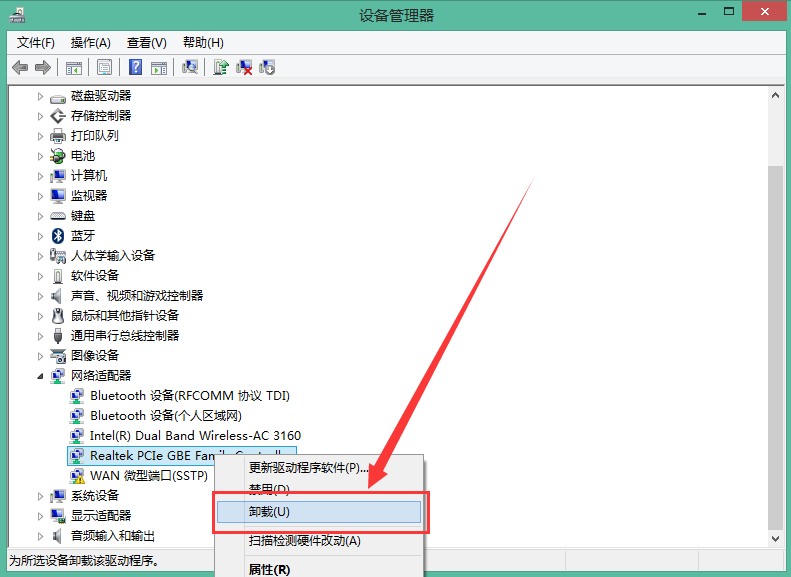Expand the 键盘 keyboard node
Image resolution: width=791 pixels, height=577 pixels.
(x=41, y=216)
